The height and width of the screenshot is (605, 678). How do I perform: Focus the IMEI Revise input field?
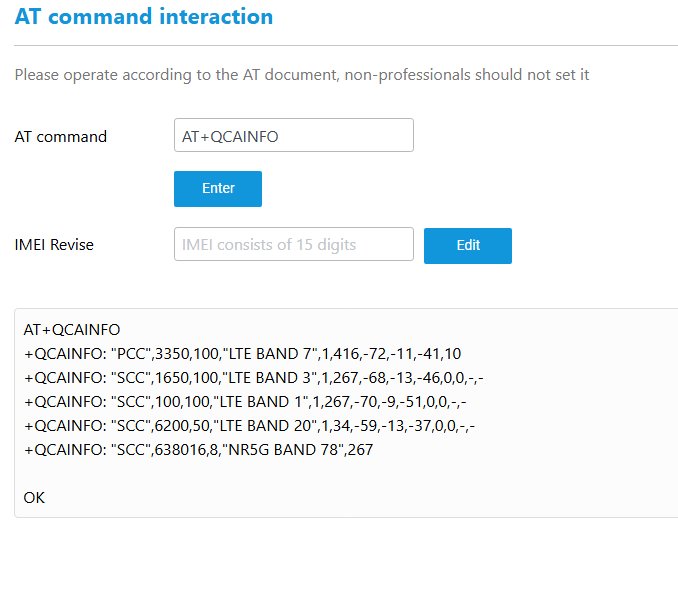click(293, 244)
